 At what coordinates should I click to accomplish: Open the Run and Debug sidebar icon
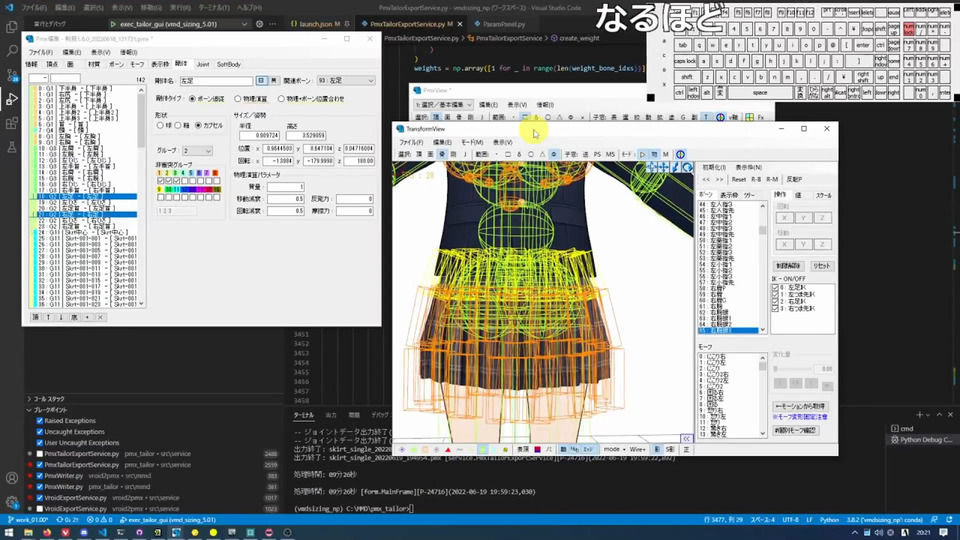point(12,99)
